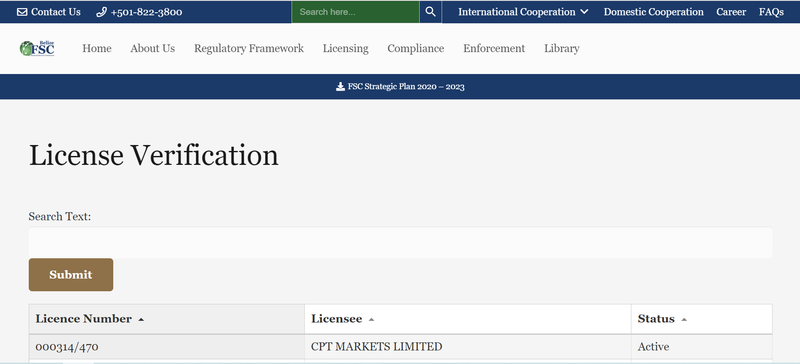Image resolution: width=800 pixels, height=364 pixels.
Task: Click the magnifier search icon button
Action: click(431, 12)
